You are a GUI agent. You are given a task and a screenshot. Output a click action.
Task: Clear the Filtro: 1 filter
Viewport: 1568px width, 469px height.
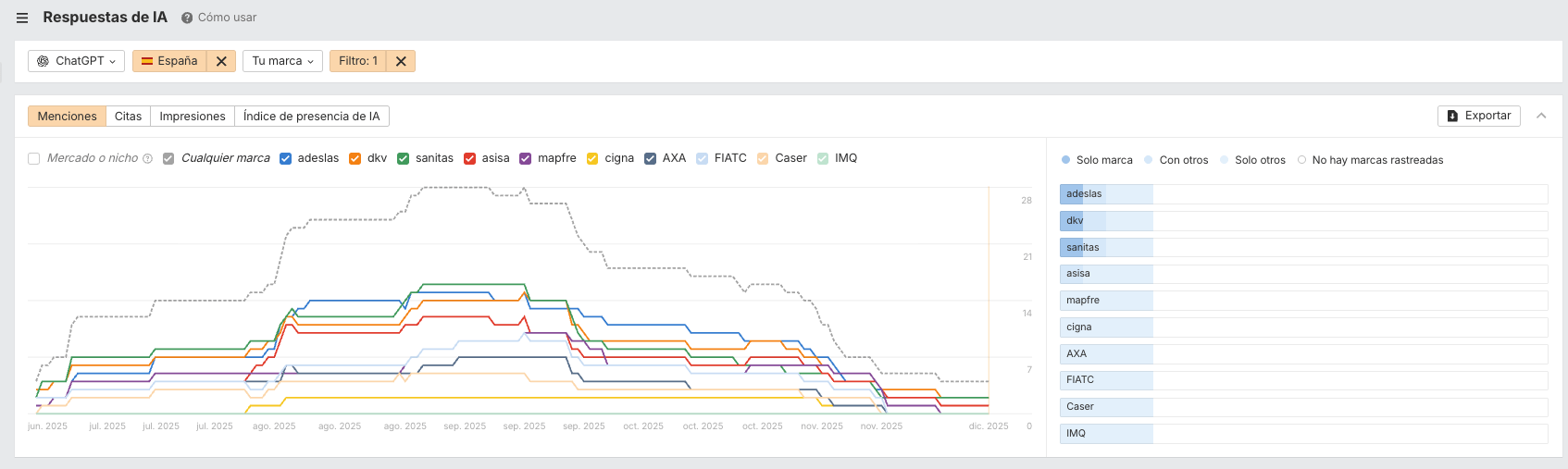pyautogui.click(x=401, y=61)
